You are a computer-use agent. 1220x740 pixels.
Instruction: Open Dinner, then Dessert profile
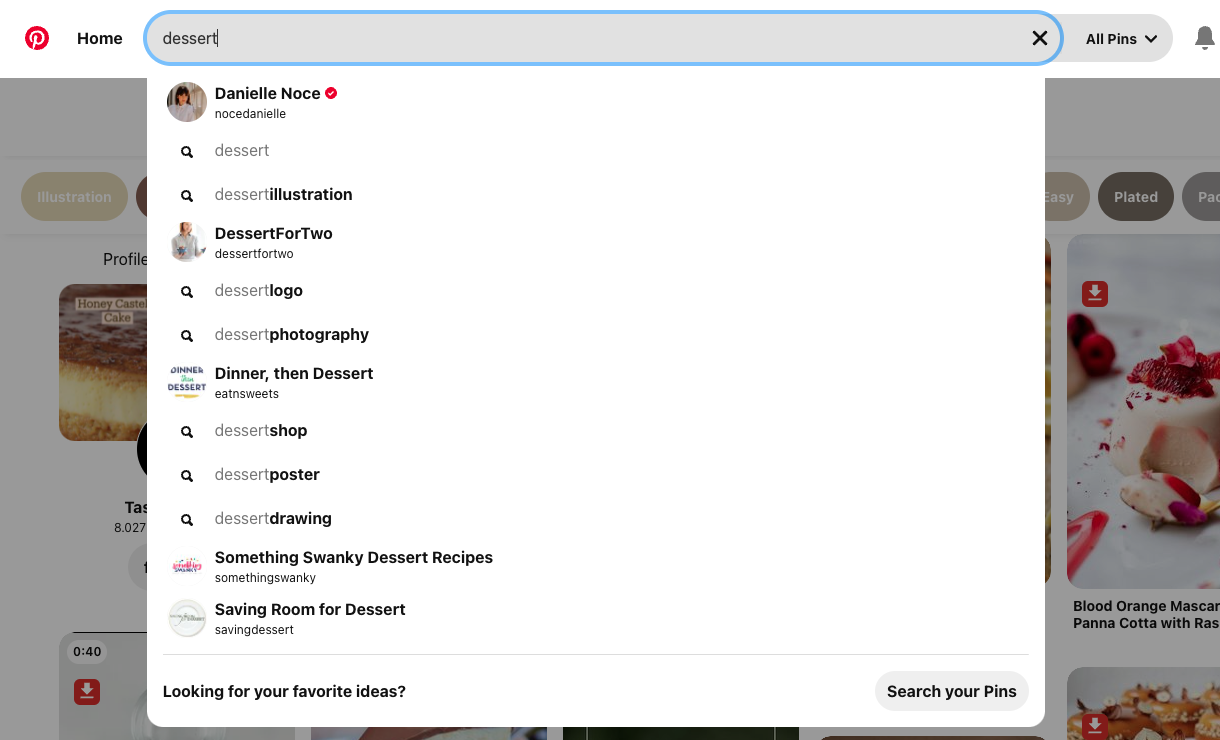pos(596,382)
